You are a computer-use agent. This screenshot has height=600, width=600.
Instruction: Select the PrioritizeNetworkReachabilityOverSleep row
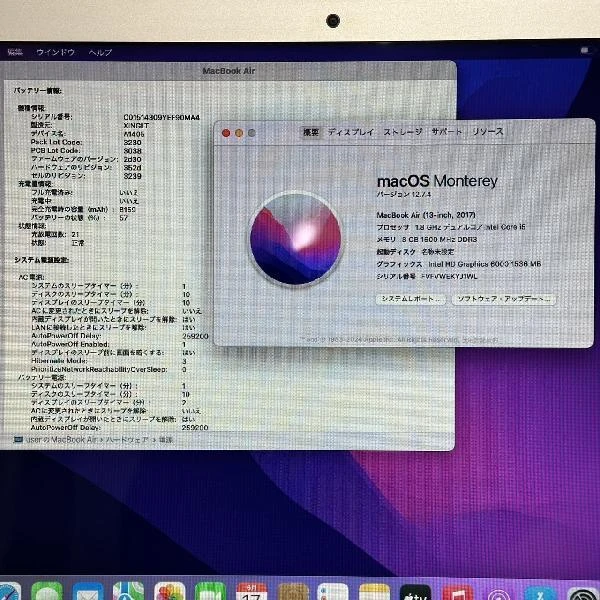coord(109,369)
